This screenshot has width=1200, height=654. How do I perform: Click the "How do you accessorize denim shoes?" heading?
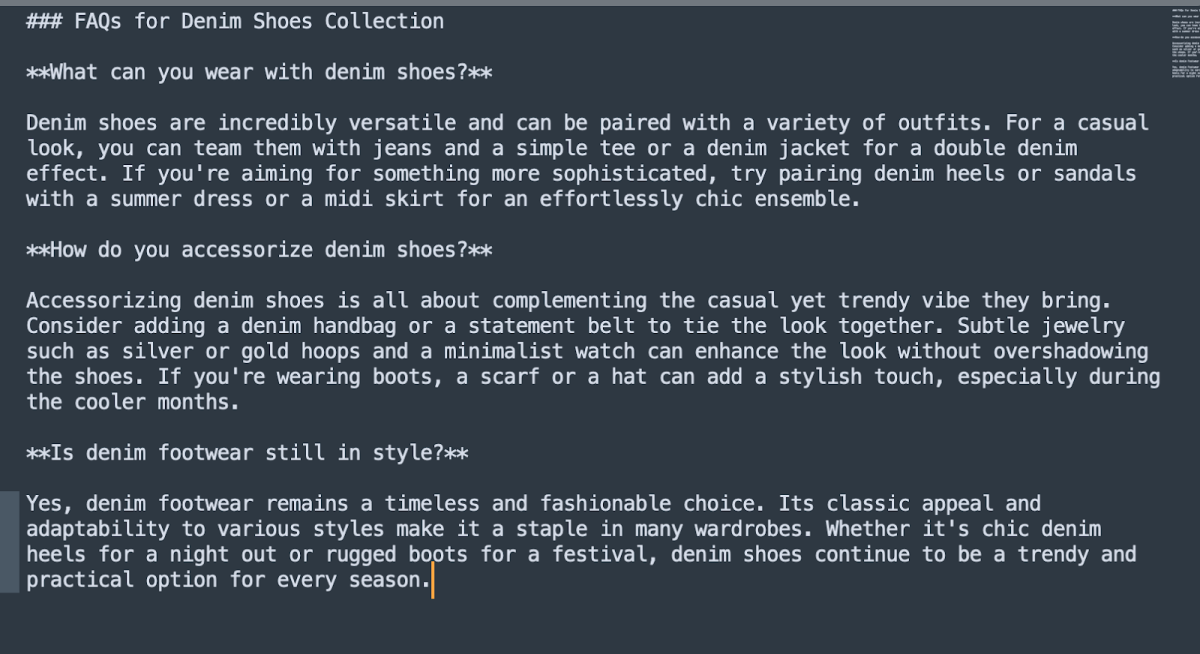tap(258, 250)
